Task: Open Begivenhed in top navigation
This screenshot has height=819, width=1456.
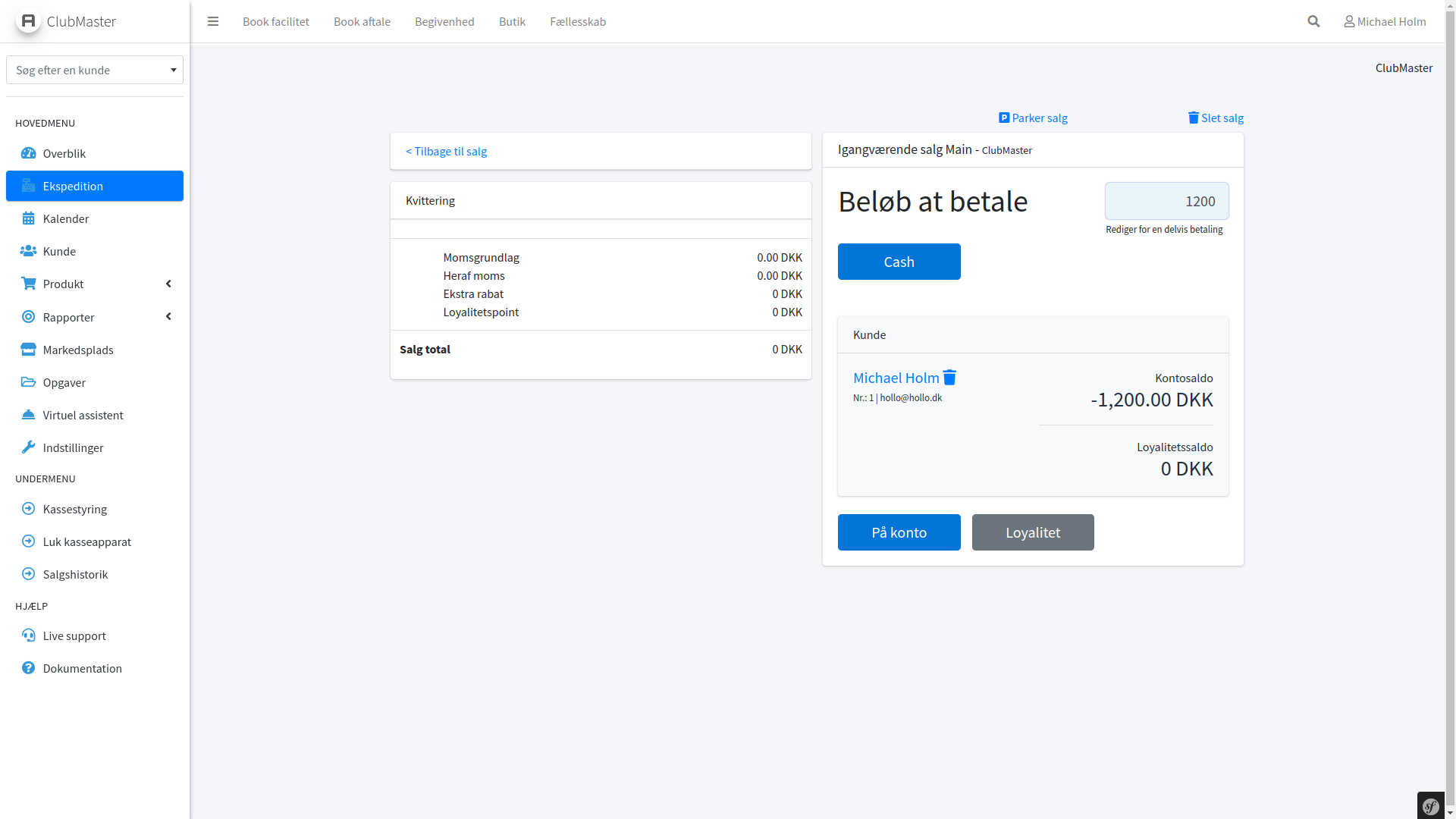Action: tap(444, 21)
